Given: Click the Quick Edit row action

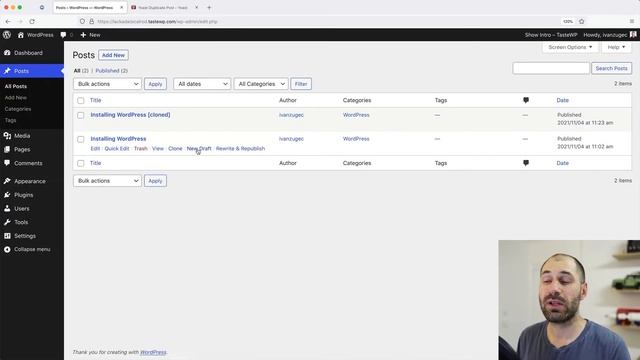Looking at the screenshot, I should 117,149.
